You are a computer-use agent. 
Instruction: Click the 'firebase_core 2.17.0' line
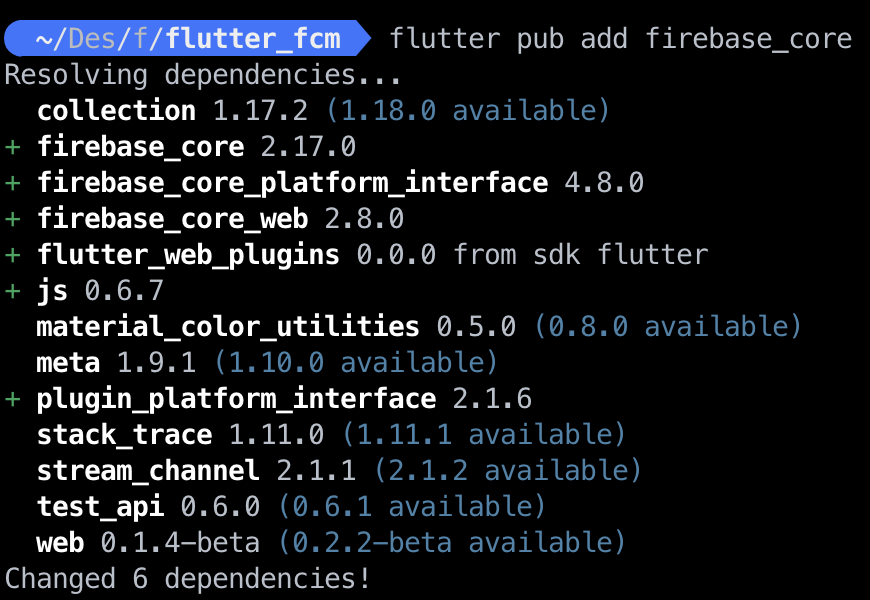click(196, 147)
